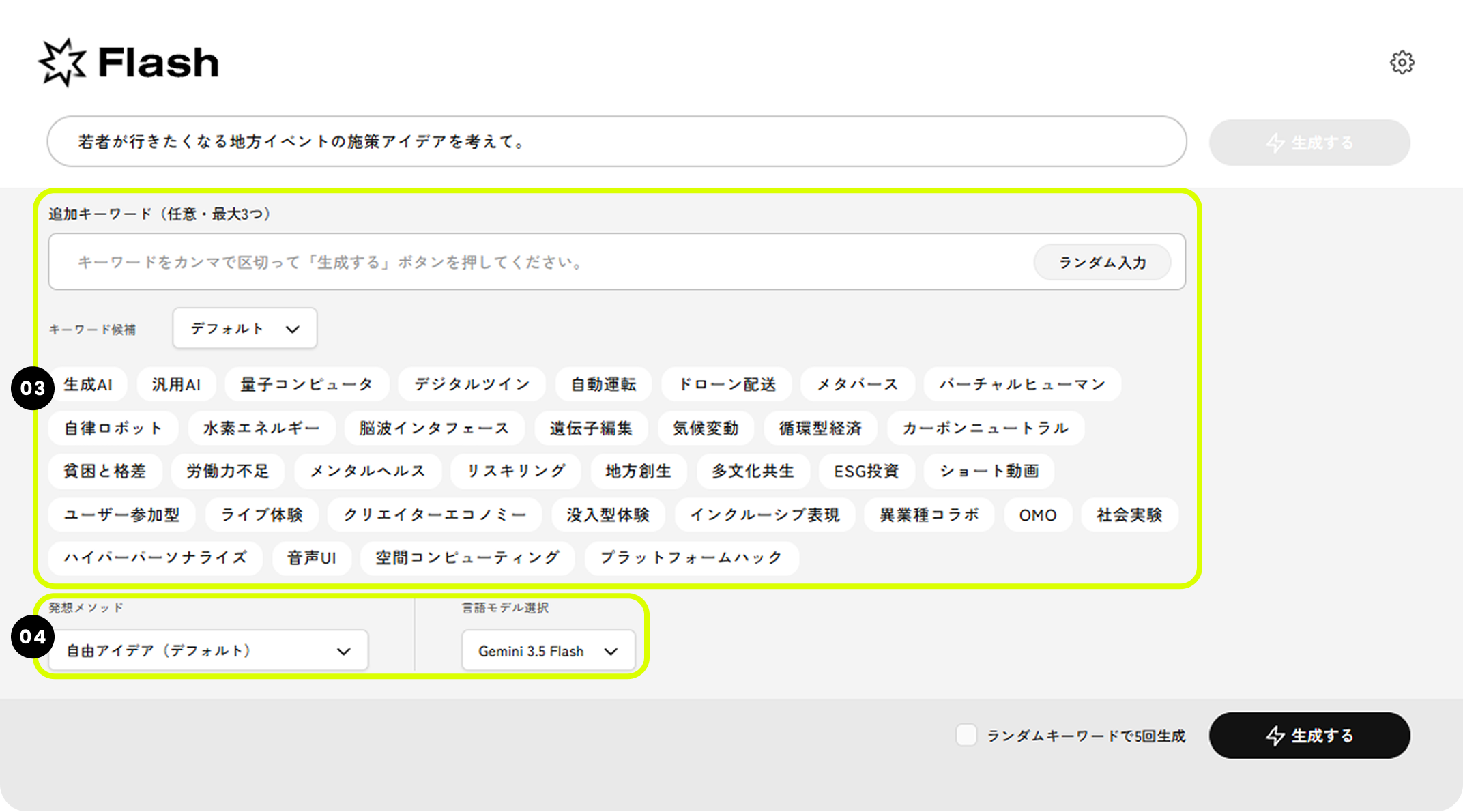1463x812 pixels.
Task: Click the main prompt text field
Action: pos(617,141)
